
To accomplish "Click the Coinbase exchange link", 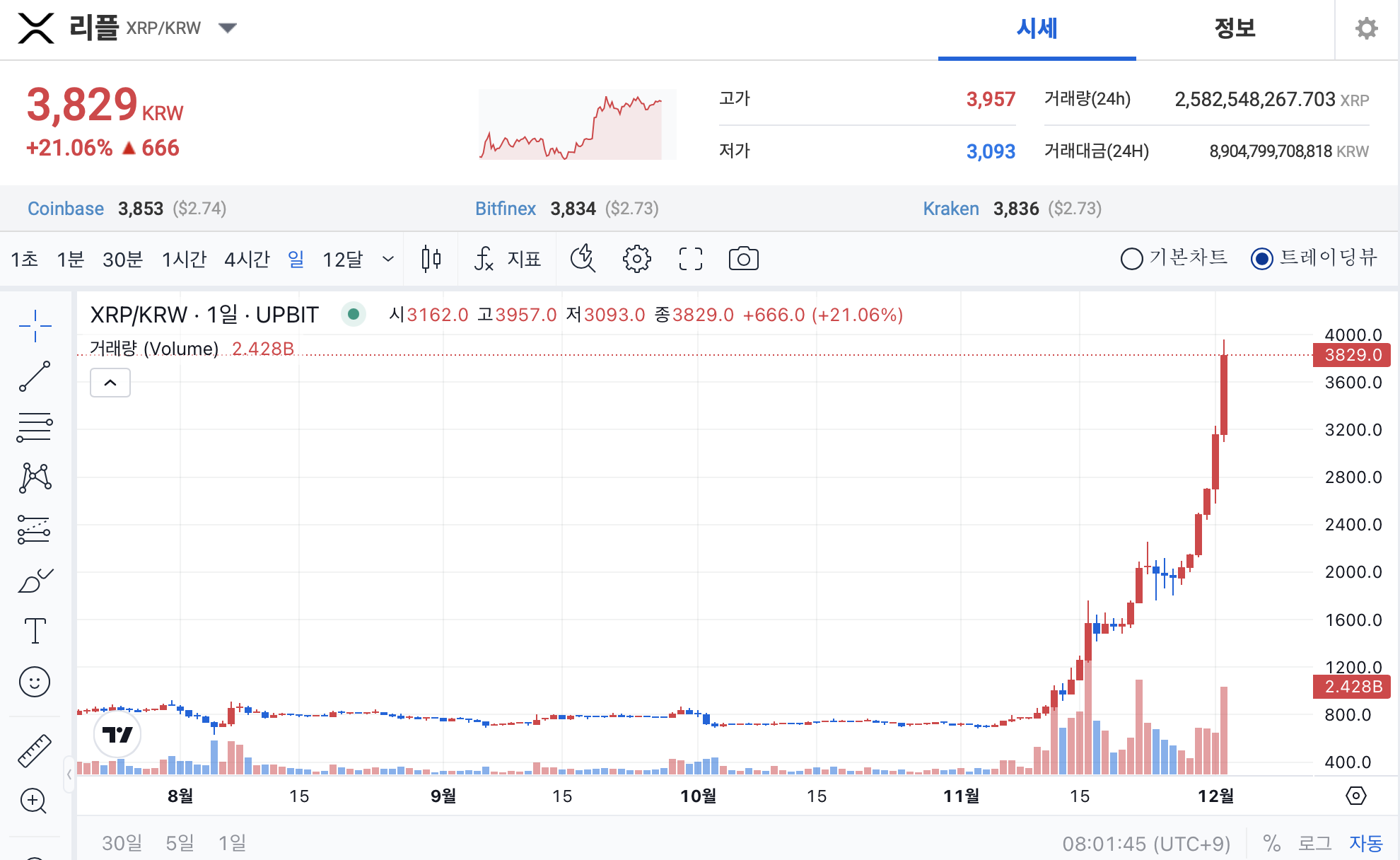I will (x=66, y=209).
